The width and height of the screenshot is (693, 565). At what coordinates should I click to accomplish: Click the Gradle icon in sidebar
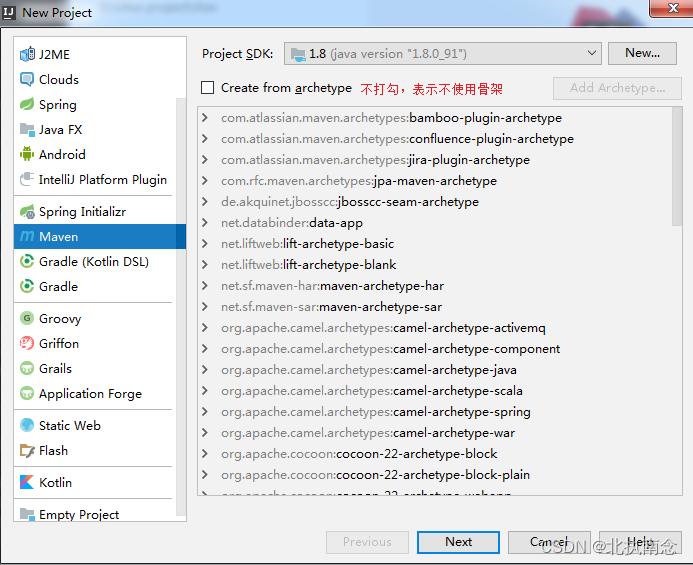click(x=27, y=286)
